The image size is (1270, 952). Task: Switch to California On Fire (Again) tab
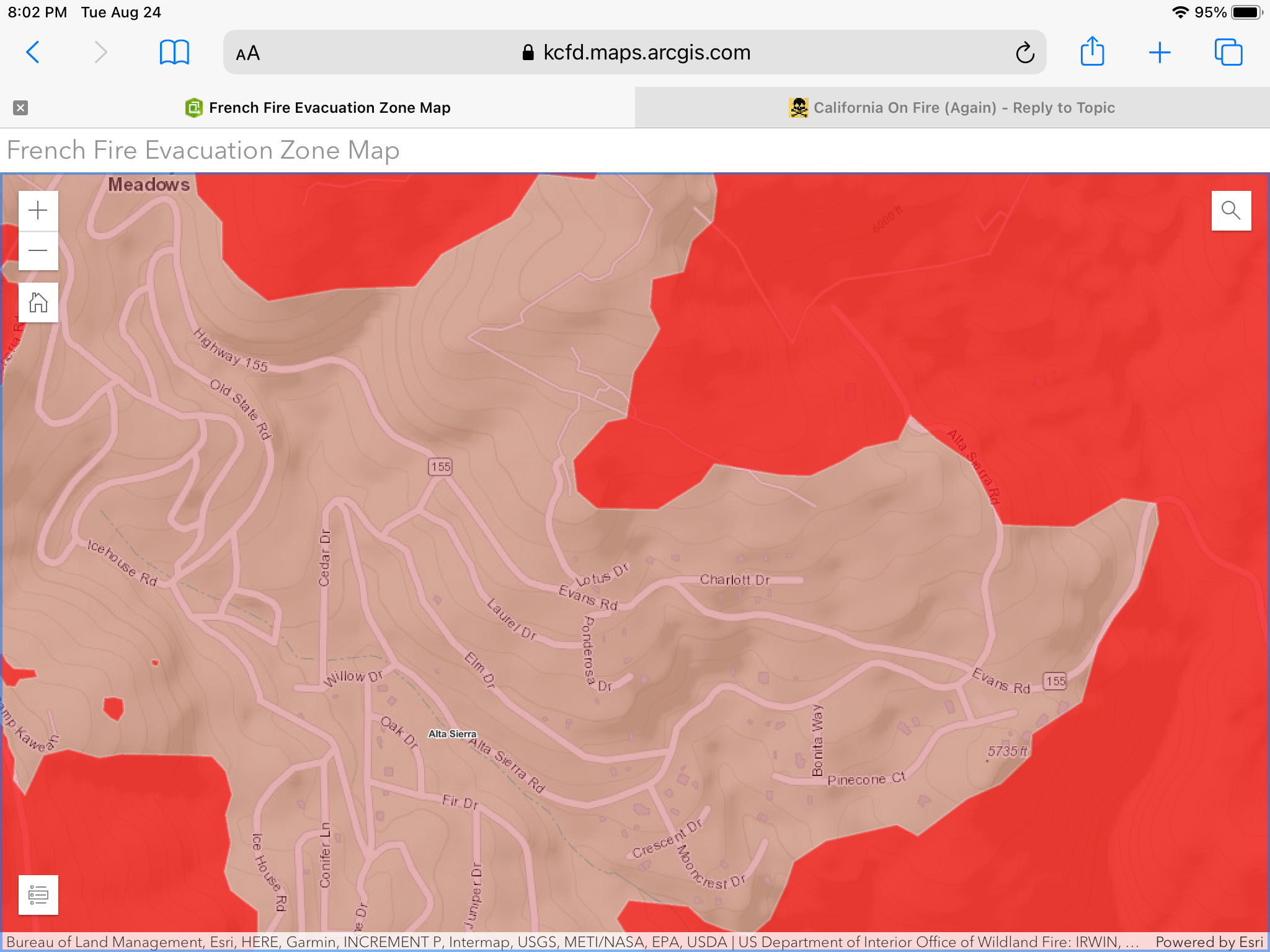tap(952, 108)
